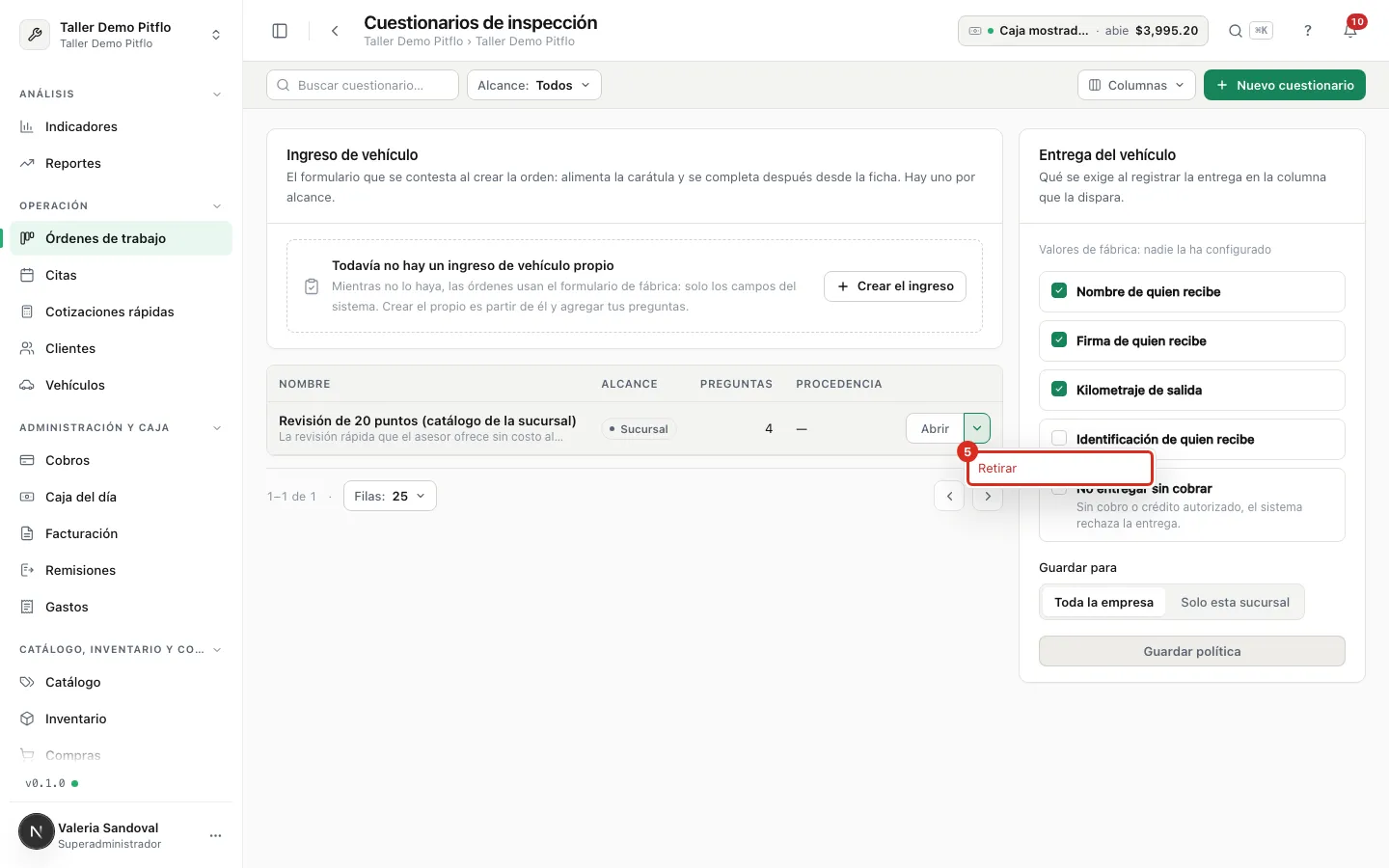Click Nuevo cuestionario button
Screen dimensions: 1389x868
[x=1285, y=85]
